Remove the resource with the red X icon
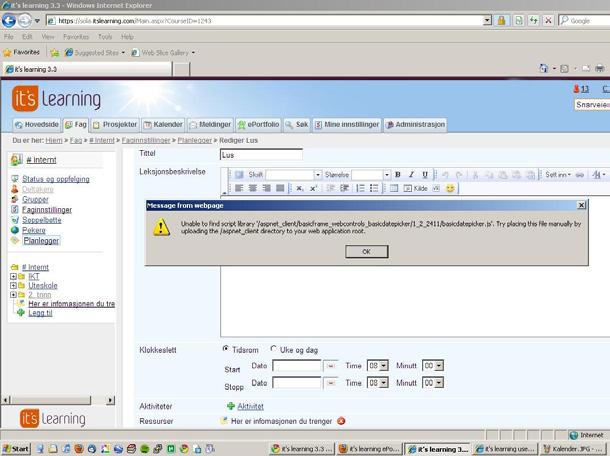 341,421
